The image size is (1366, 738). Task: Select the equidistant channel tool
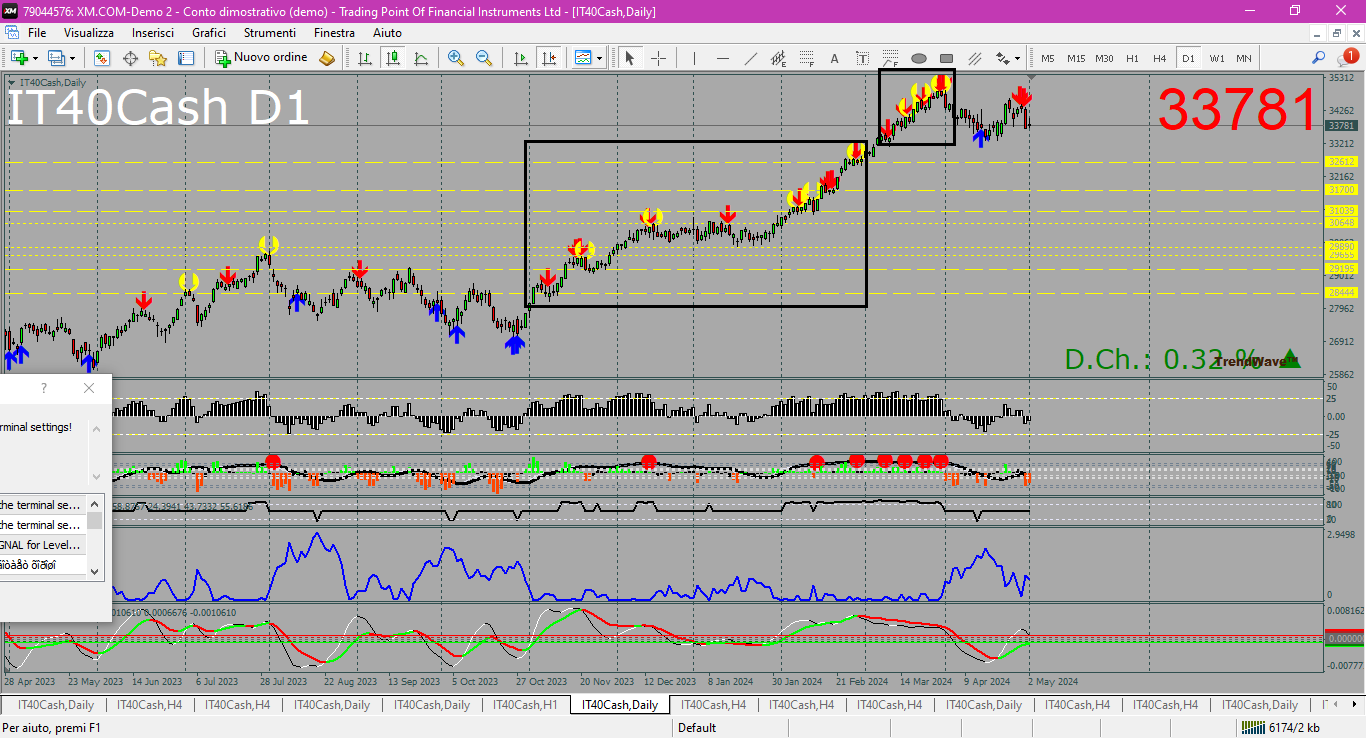point(779,58)
